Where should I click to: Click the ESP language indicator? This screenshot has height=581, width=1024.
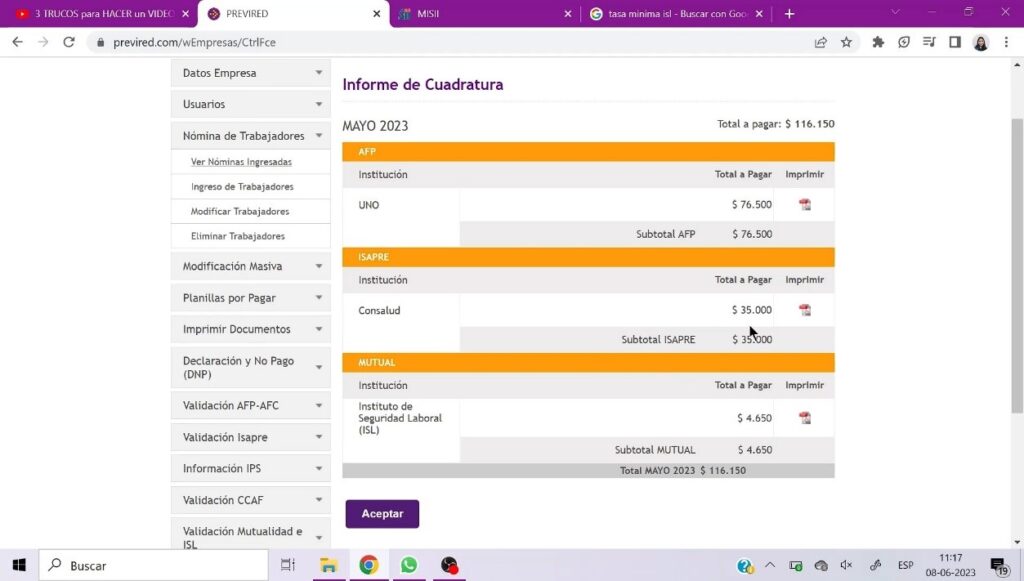click(905, 565)
